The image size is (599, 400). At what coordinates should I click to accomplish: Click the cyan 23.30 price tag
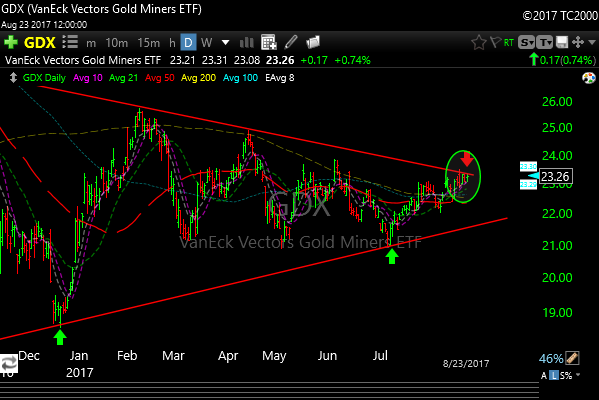pyautogui.click(x=528, y=166)
